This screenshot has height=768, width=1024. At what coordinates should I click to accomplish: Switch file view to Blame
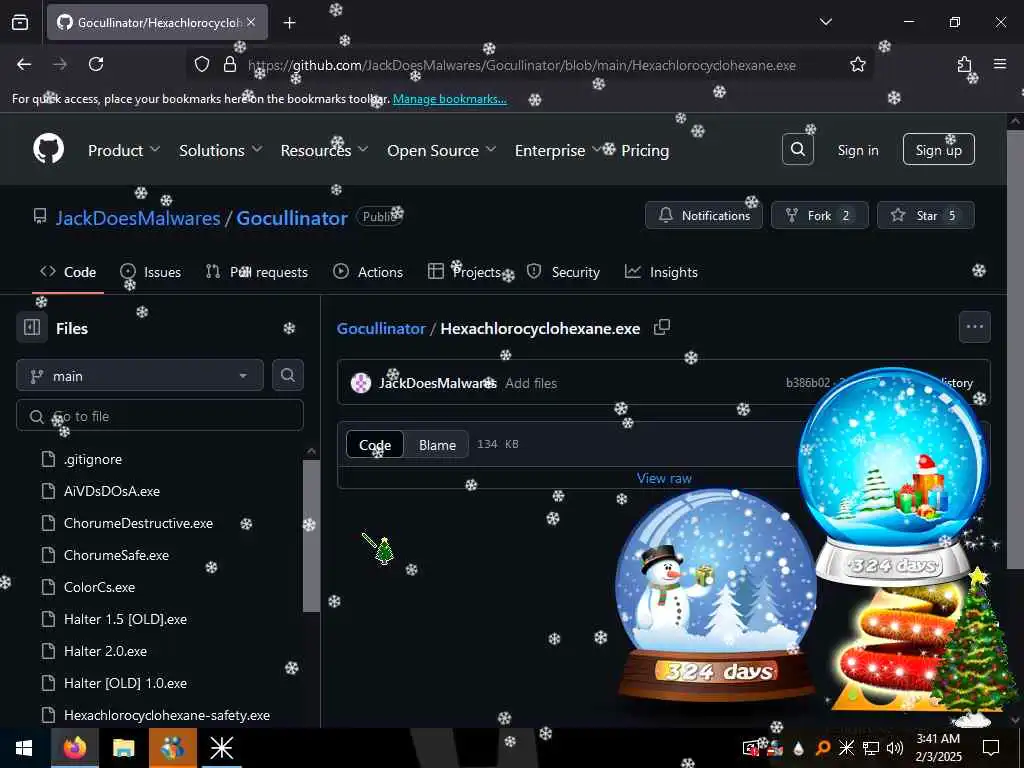437,445
